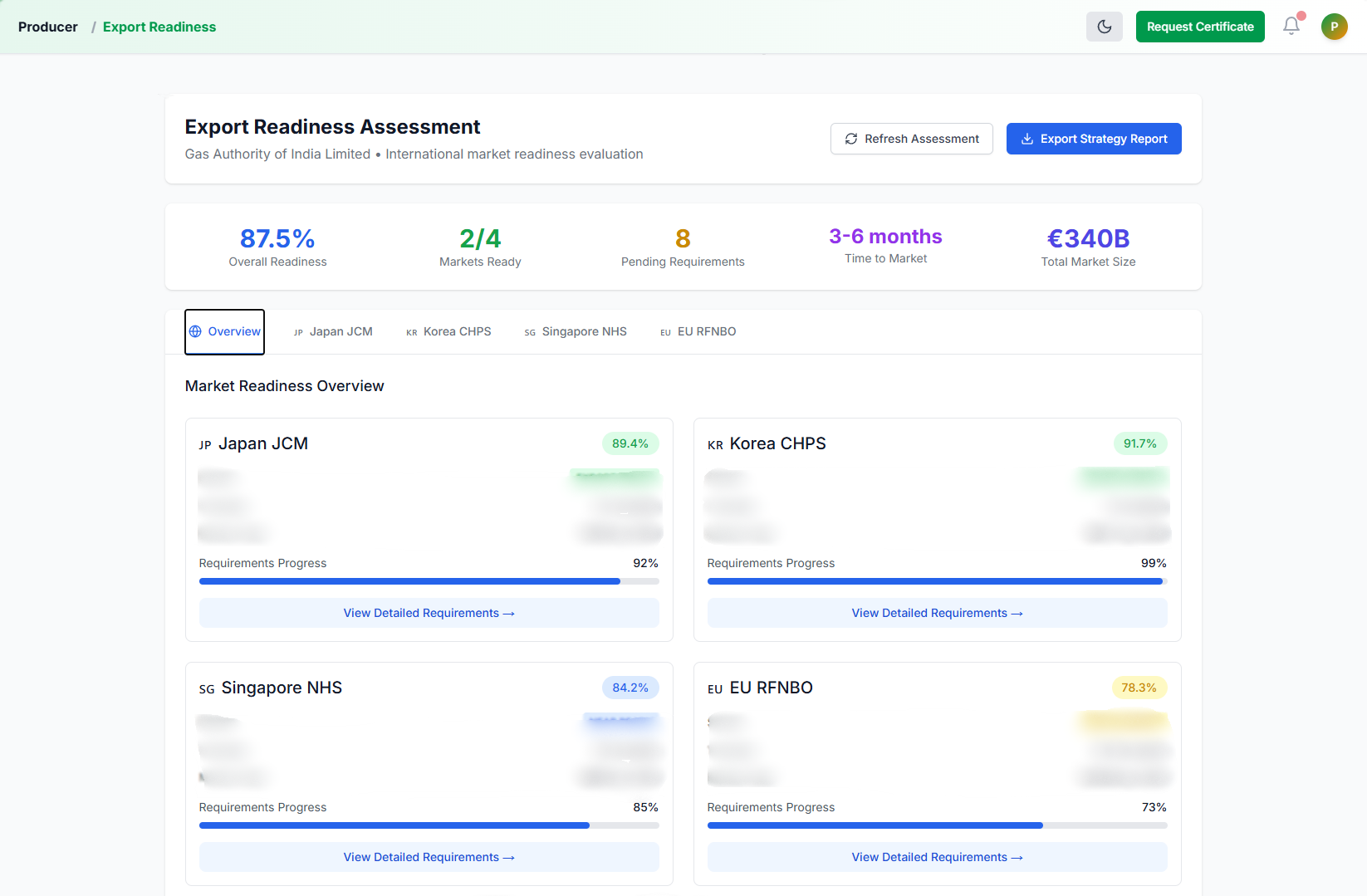Toggle dark mode with the moon icon
1367x896 pixels.
coord(1104,26)
